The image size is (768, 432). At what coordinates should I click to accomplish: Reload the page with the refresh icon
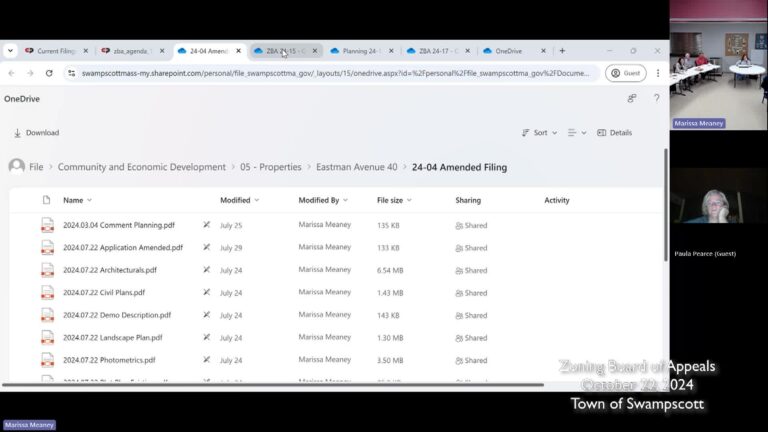point(48,73)
